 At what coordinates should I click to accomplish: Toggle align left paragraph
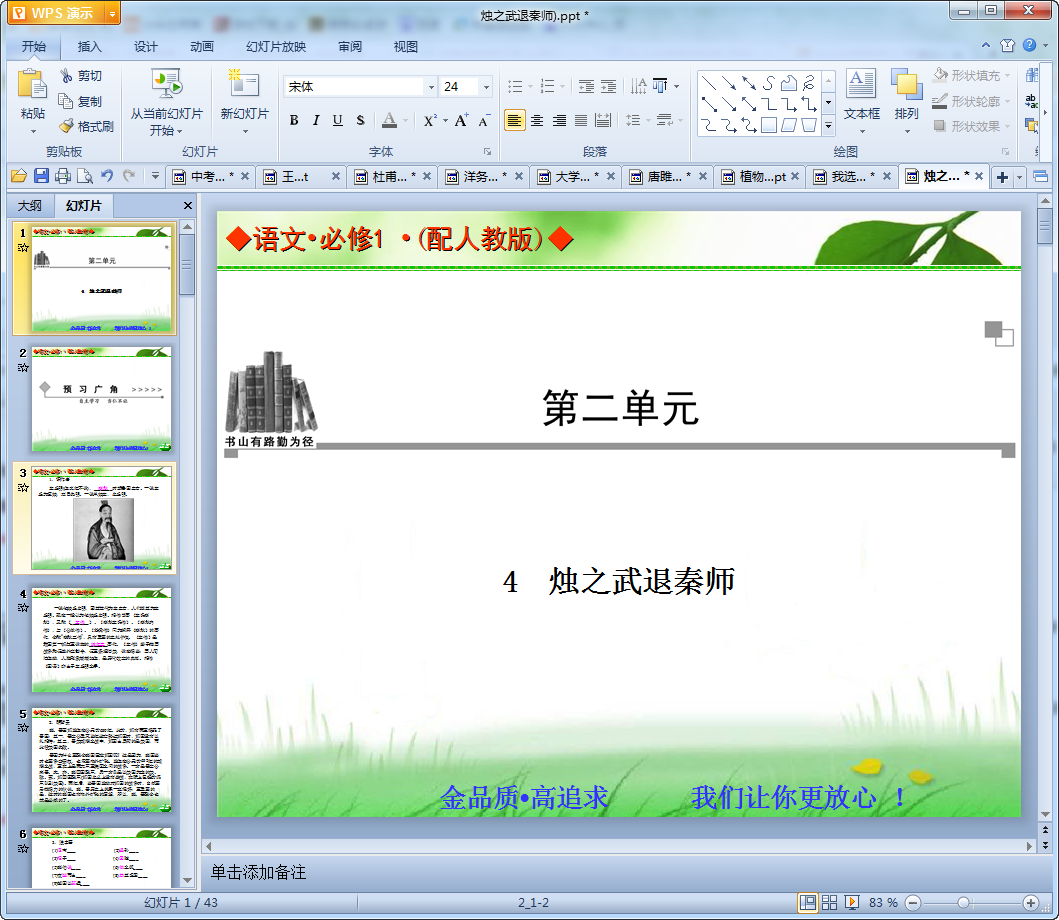[515, 120]
